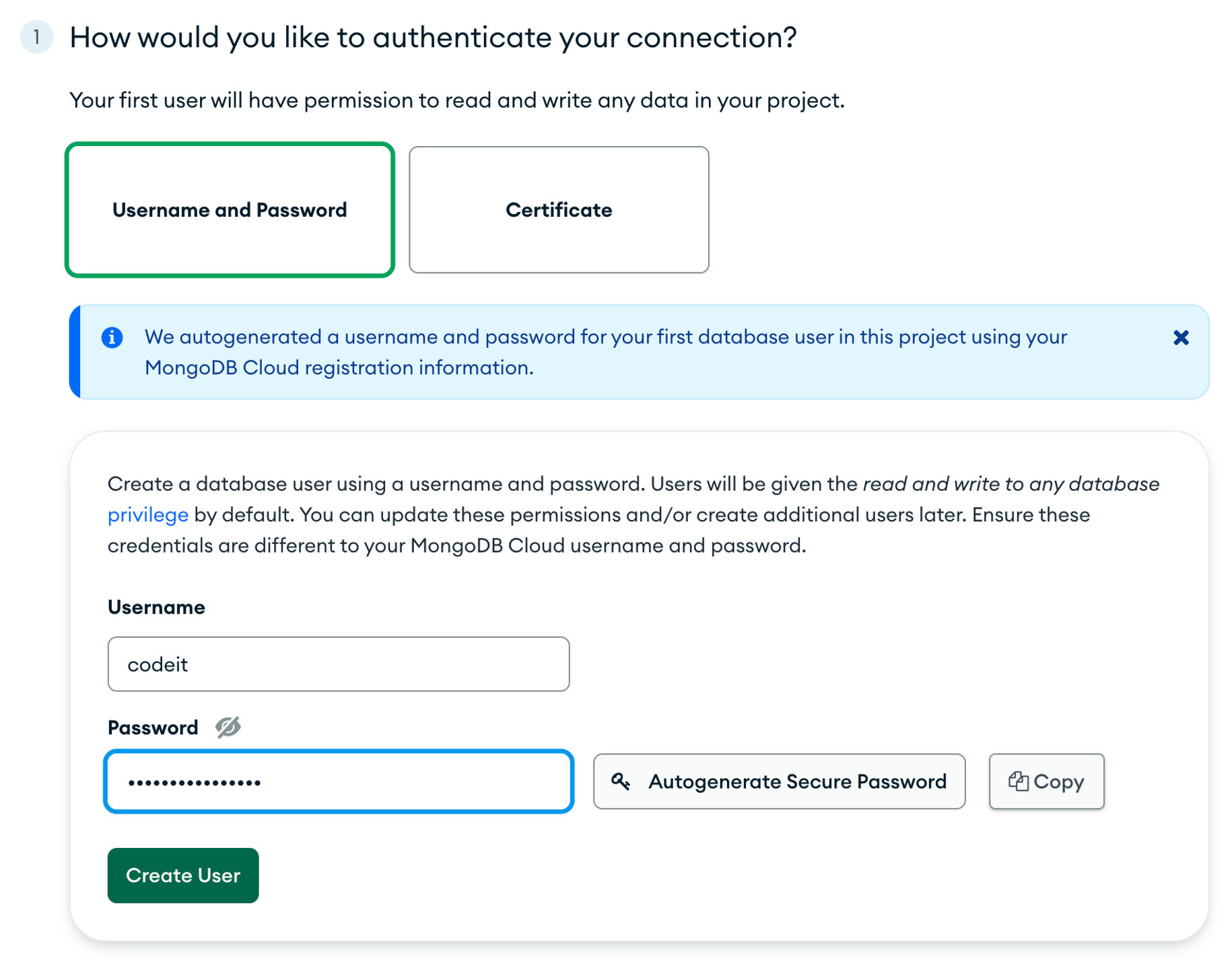This screenshot has height=967, width=1232.
Task: Click the blue info icon in banner
Action: (x=112, y=336)
